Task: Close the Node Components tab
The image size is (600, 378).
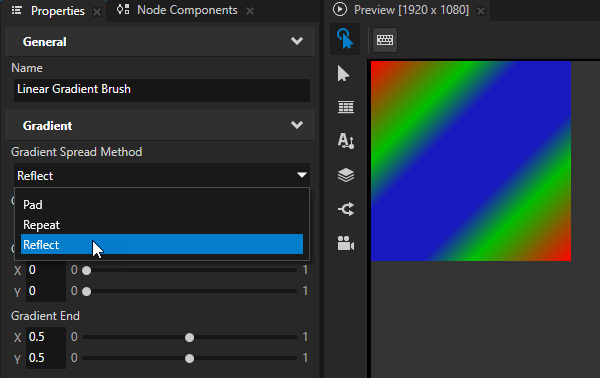Action: coord(250,11)
